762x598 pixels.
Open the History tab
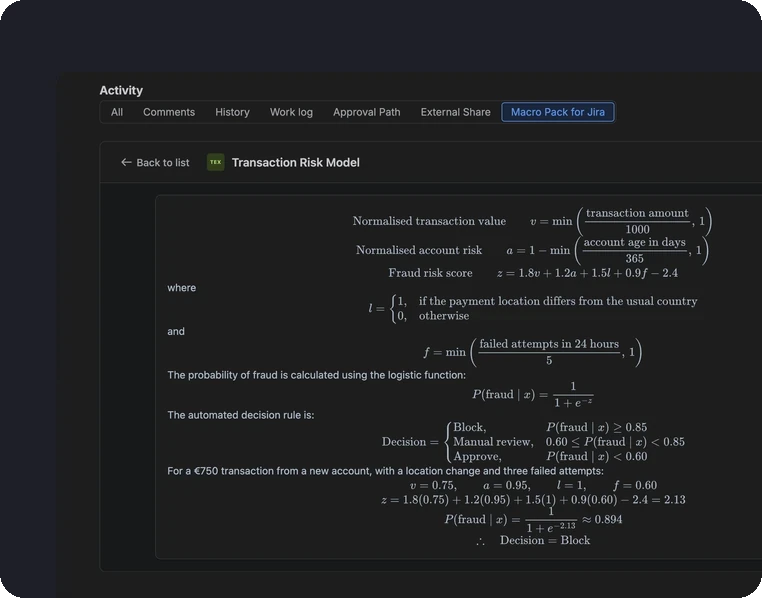pos(232,112)
